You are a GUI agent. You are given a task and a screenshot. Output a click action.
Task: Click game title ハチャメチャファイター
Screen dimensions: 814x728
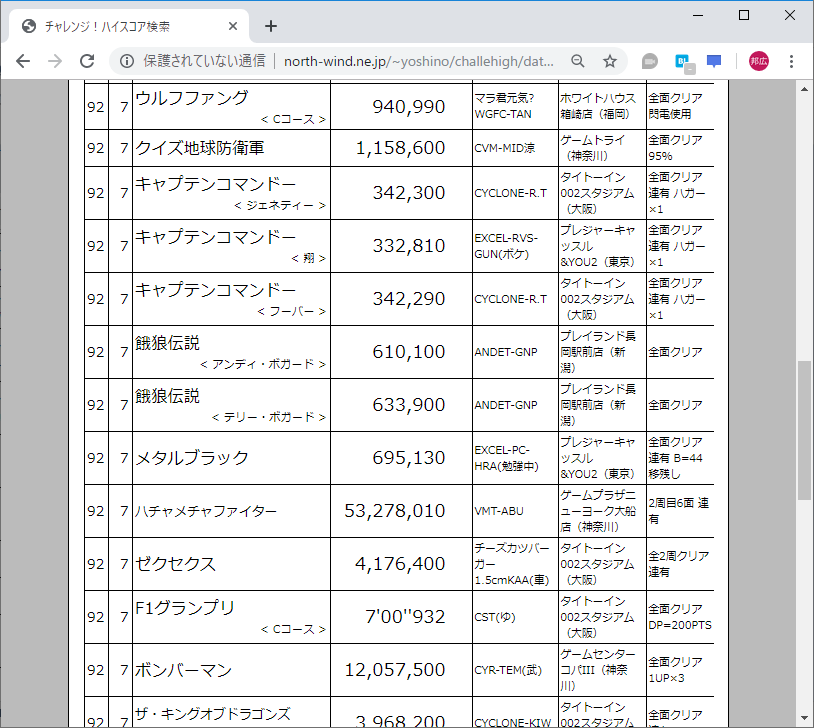coord(206,511)
